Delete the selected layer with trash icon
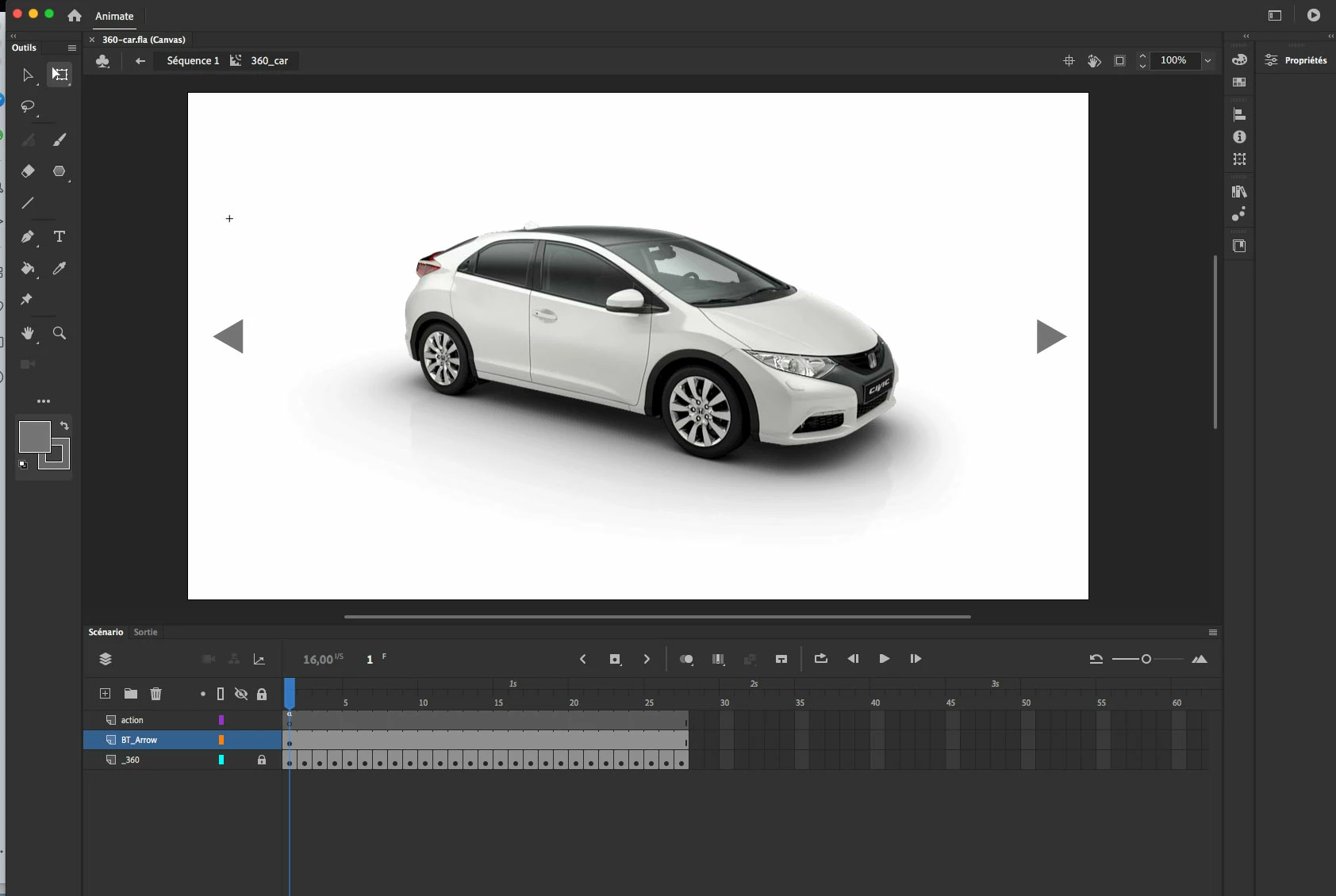Viewport: 1336px width, 896px height. click(155, 694)
